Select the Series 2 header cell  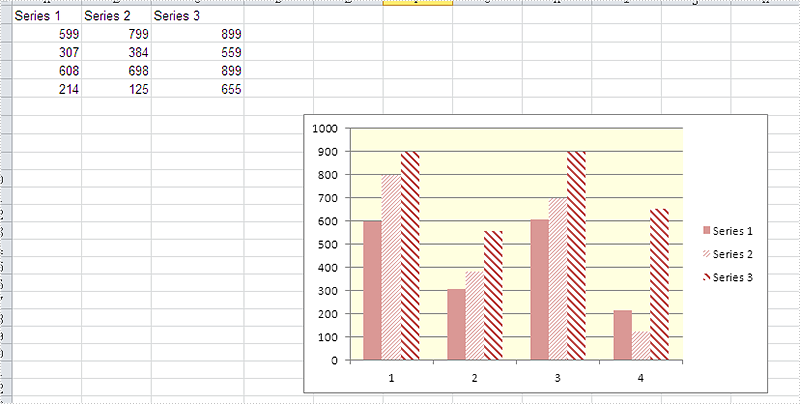pos(116,16)
